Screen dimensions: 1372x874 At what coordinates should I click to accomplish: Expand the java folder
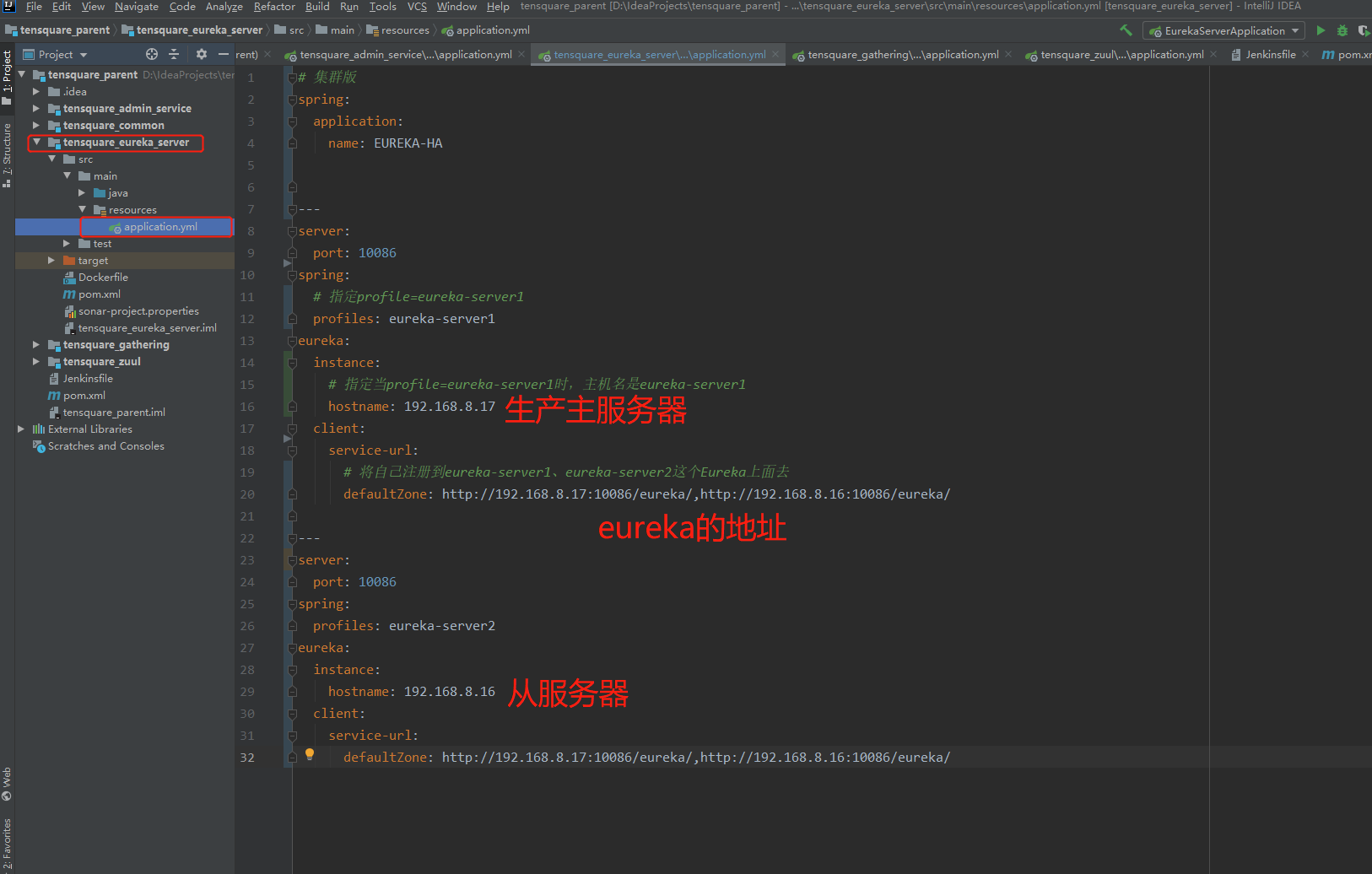coord(82,193)
